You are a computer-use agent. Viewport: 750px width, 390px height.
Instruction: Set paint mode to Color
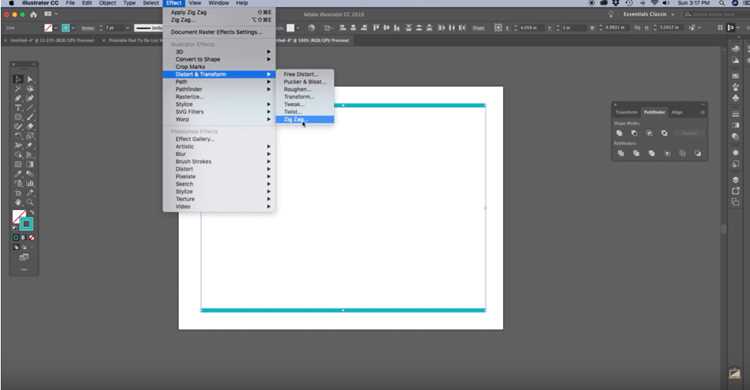[16, 238]
